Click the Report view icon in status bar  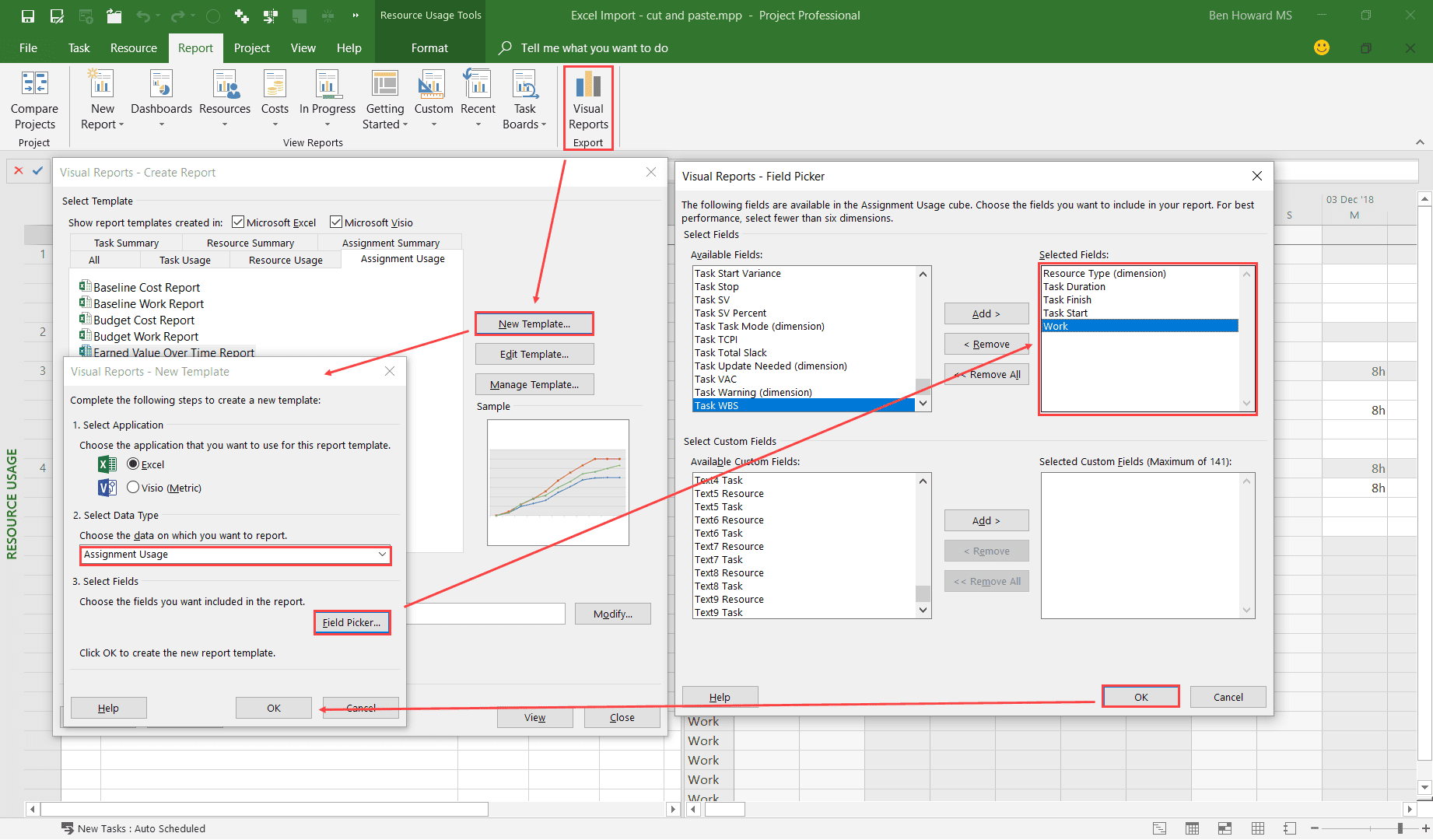1290,828
